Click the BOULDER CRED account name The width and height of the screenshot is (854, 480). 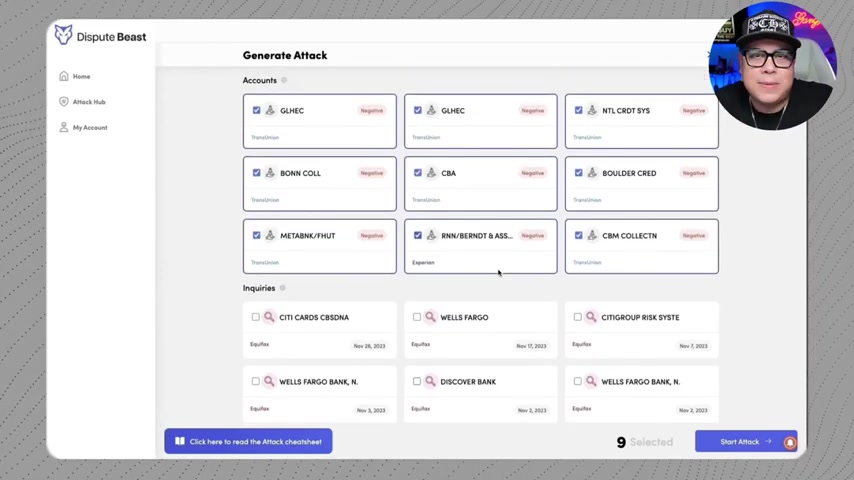coord(629,173)
